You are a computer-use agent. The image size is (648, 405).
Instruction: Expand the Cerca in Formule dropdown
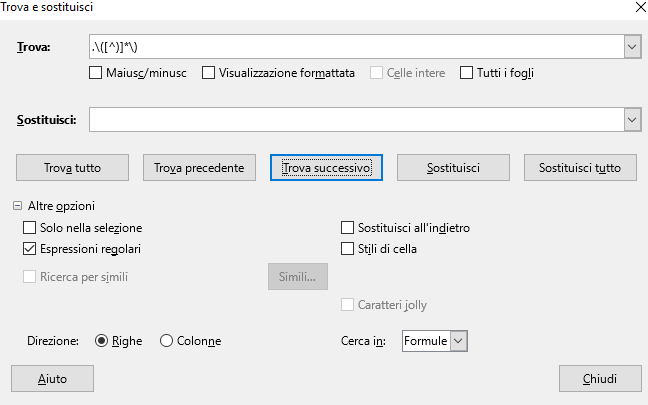coord(458,341)
